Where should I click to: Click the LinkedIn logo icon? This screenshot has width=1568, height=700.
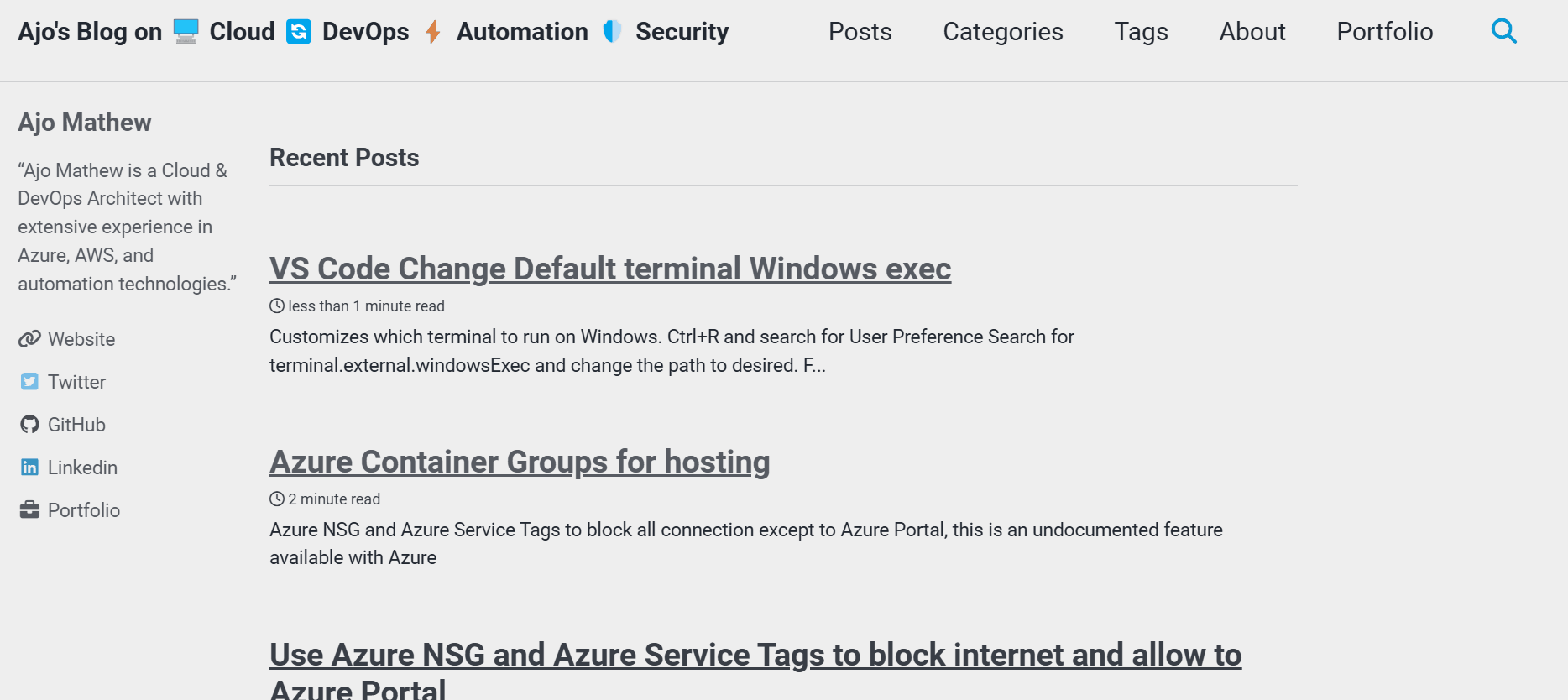pos(29,468)
